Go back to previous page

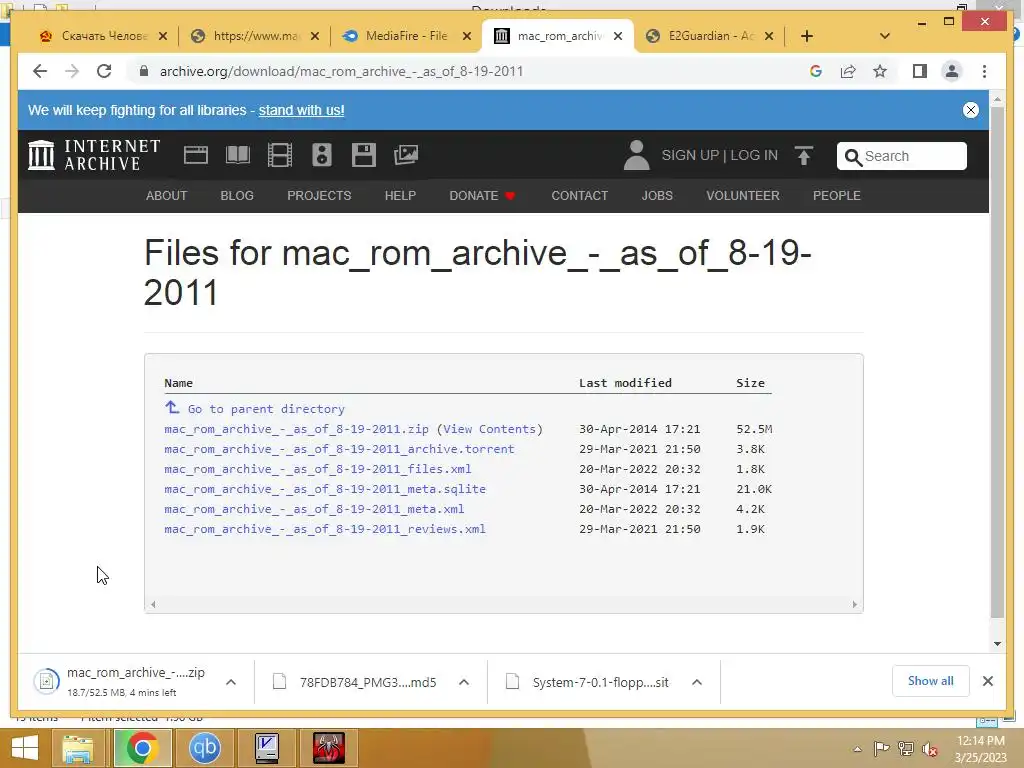click(x=40, y=71)
